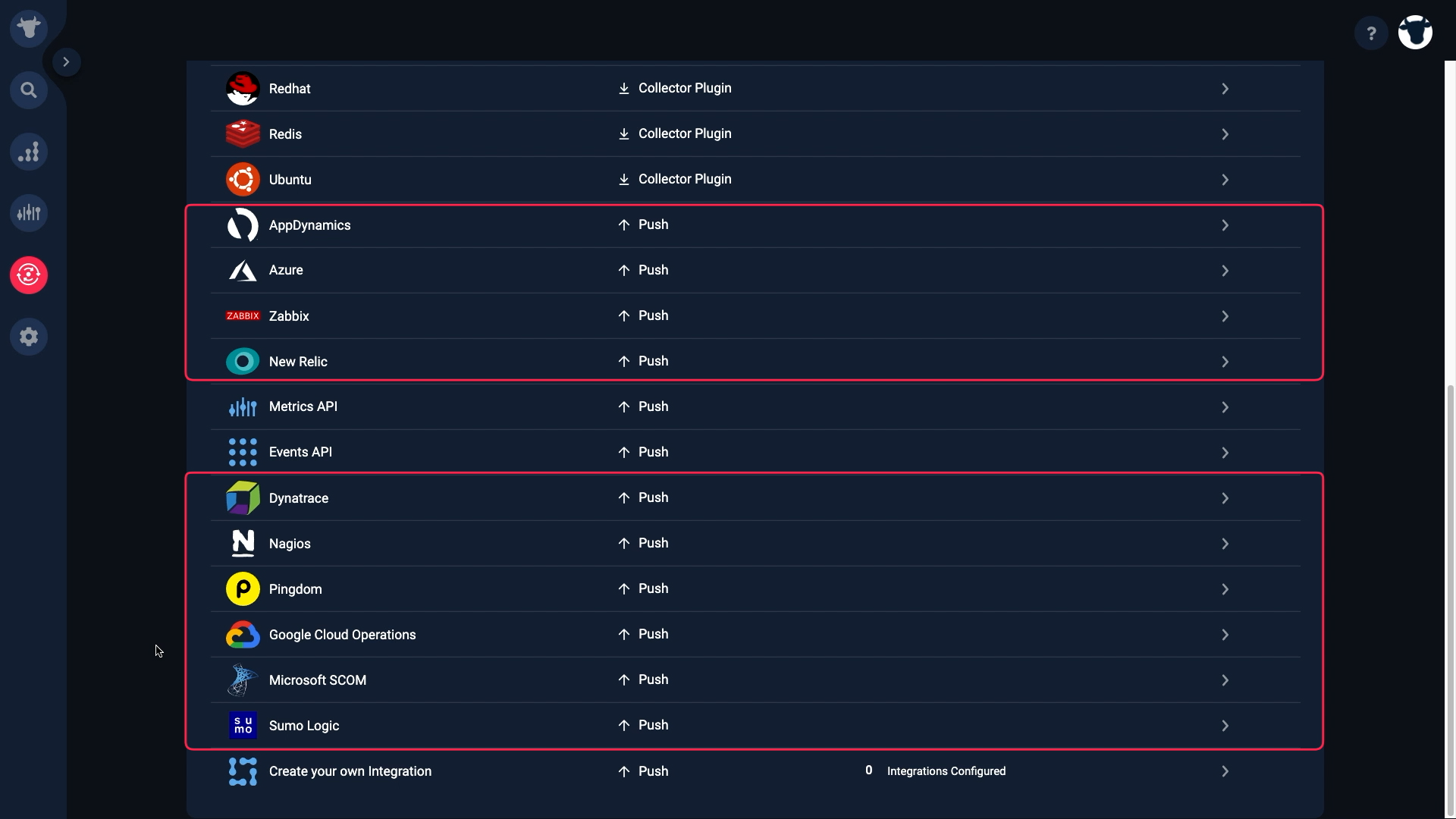1456x819 pixels.
Task: Expand the AppDynamics row chevron
Action: (x=1225, y=225)
